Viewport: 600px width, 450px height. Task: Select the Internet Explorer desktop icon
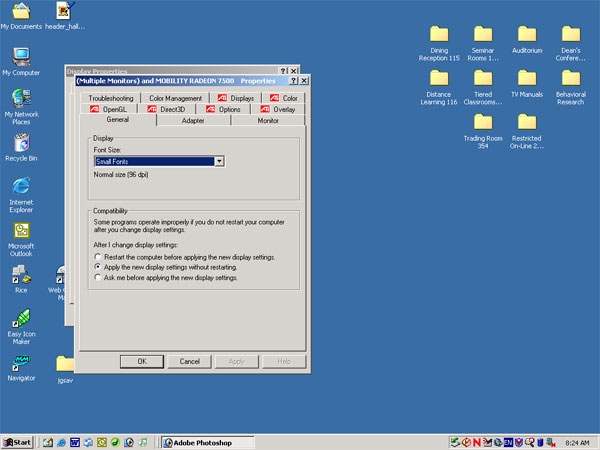(21, 195)
